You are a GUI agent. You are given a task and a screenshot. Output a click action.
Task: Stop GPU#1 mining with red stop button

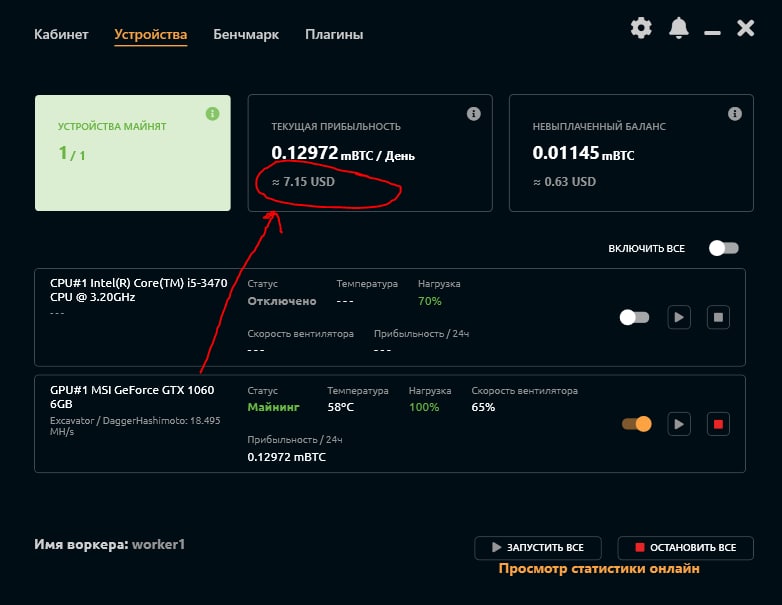pyautogui.click(x=718, y=424)
